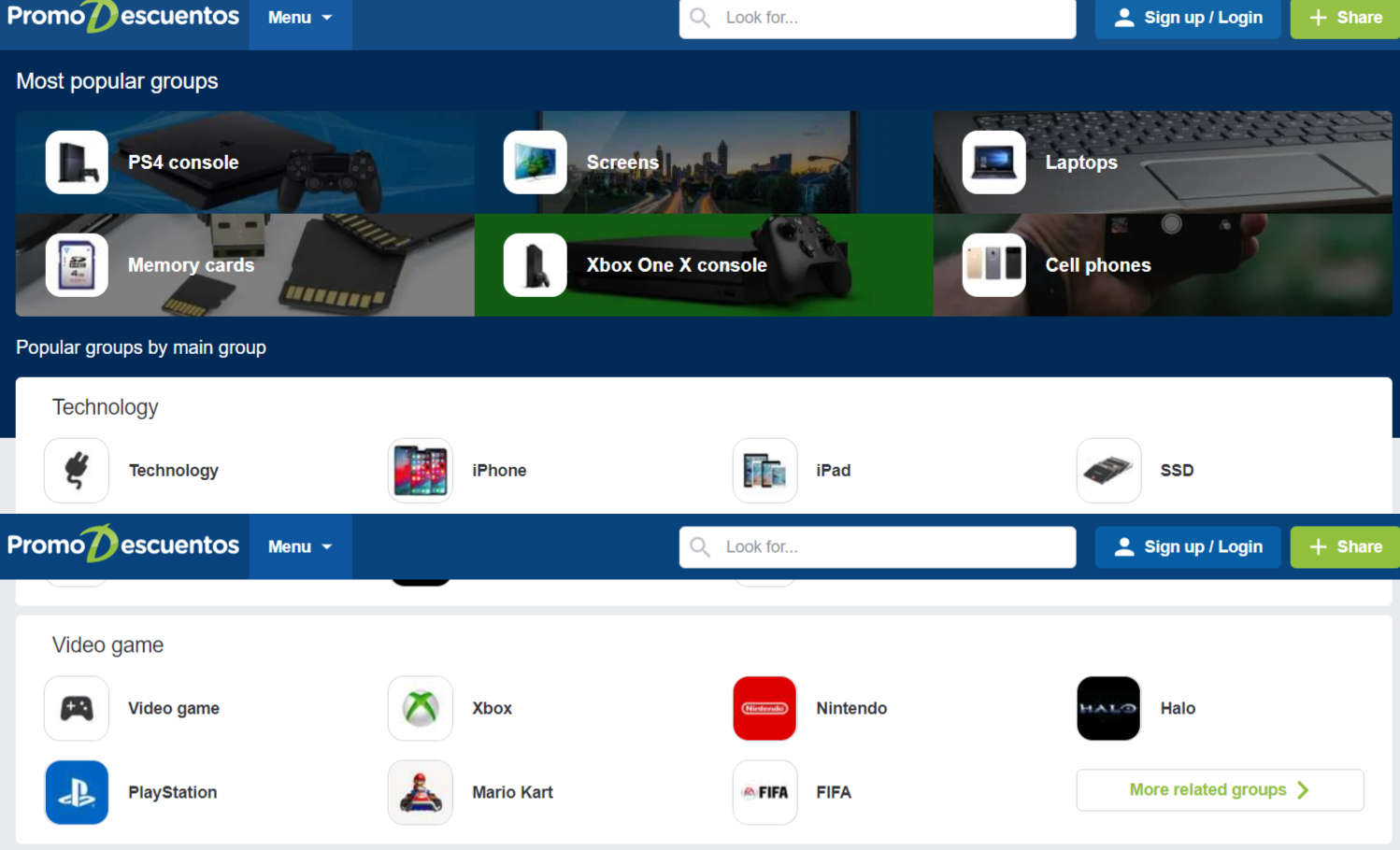Screen dimensions: 1400x850
Task: Select the SSD group text
Action: [x=1177, y=471]
